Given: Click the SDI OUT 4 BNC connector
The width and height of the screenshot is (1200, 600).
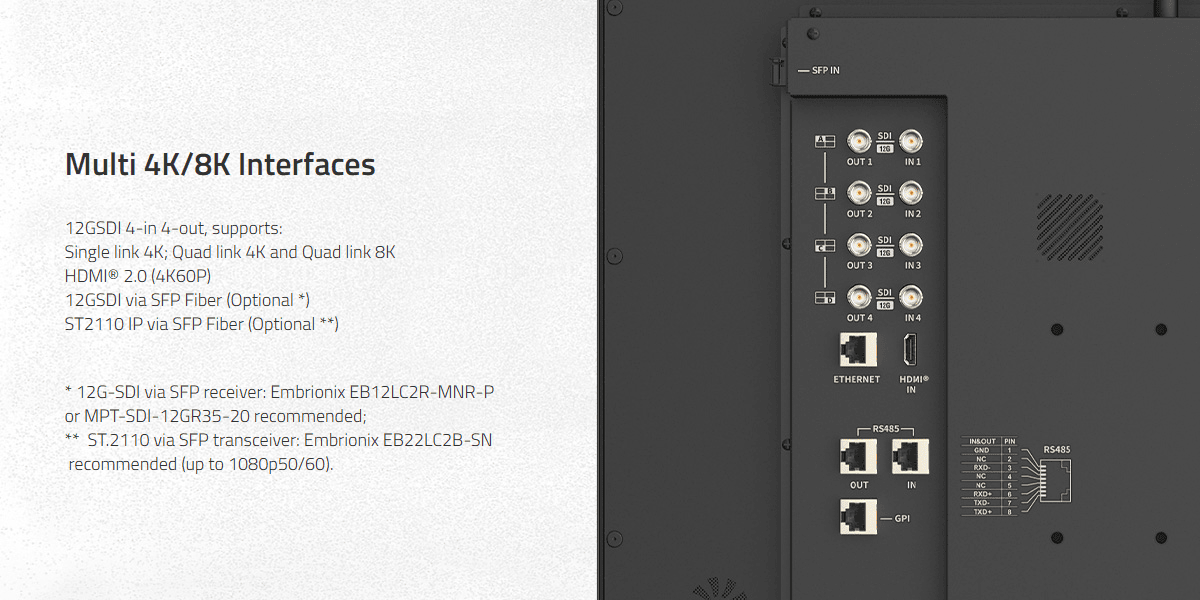Looking at the screenshot, I should click(x=858, y=296).
